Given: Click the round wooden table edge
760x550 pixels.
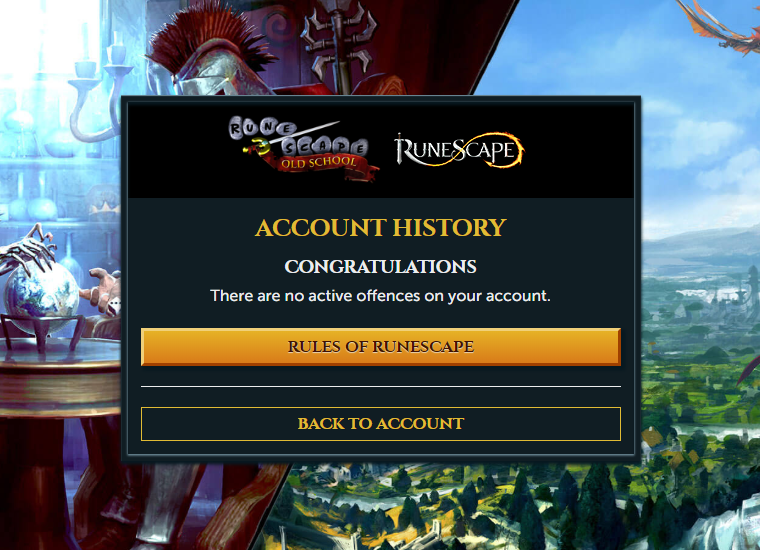Looking at the screenshot, I should [60, 383].
